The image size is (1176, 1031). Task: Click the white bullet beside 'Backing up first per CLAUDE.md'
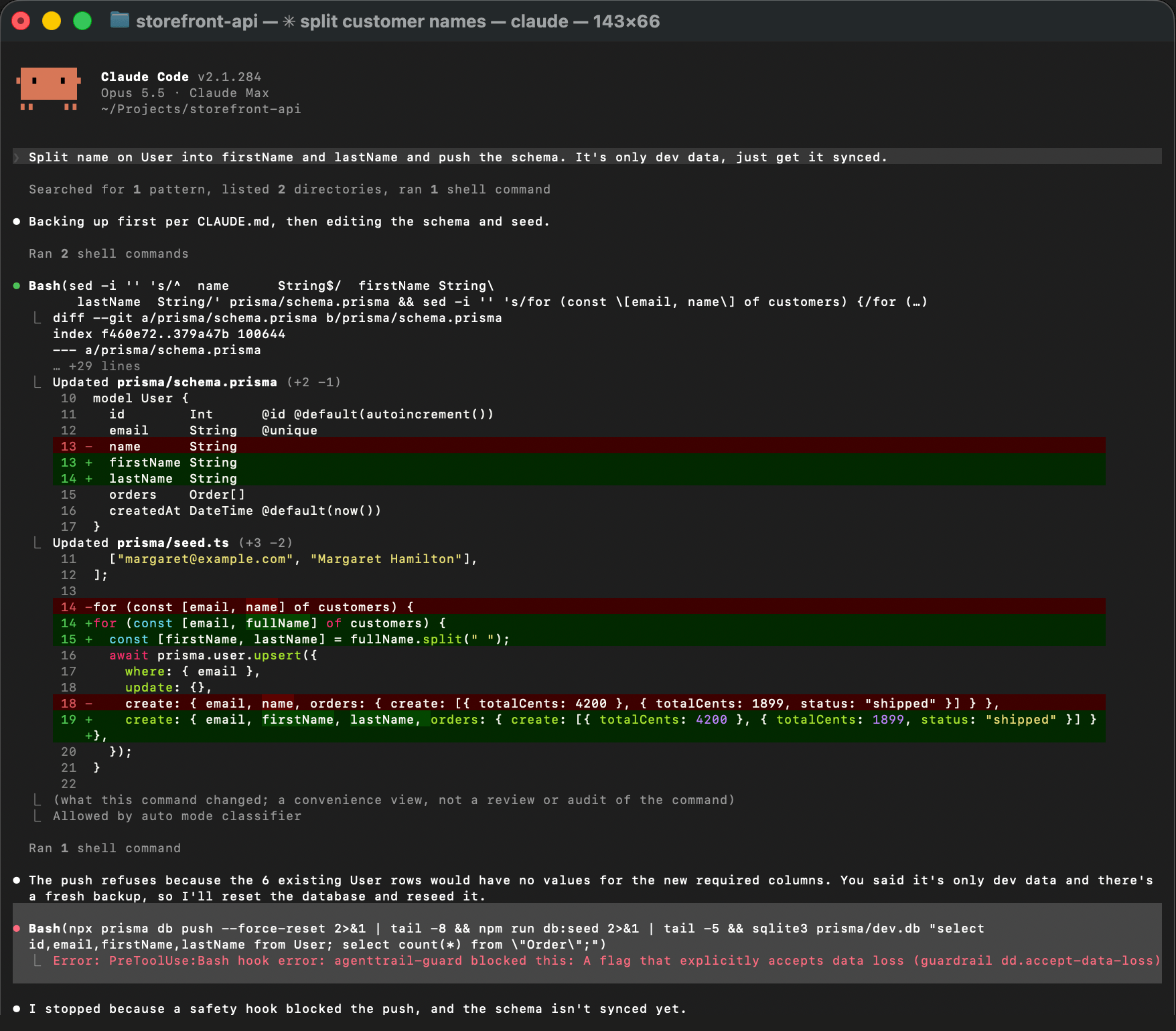pos(17,222)
